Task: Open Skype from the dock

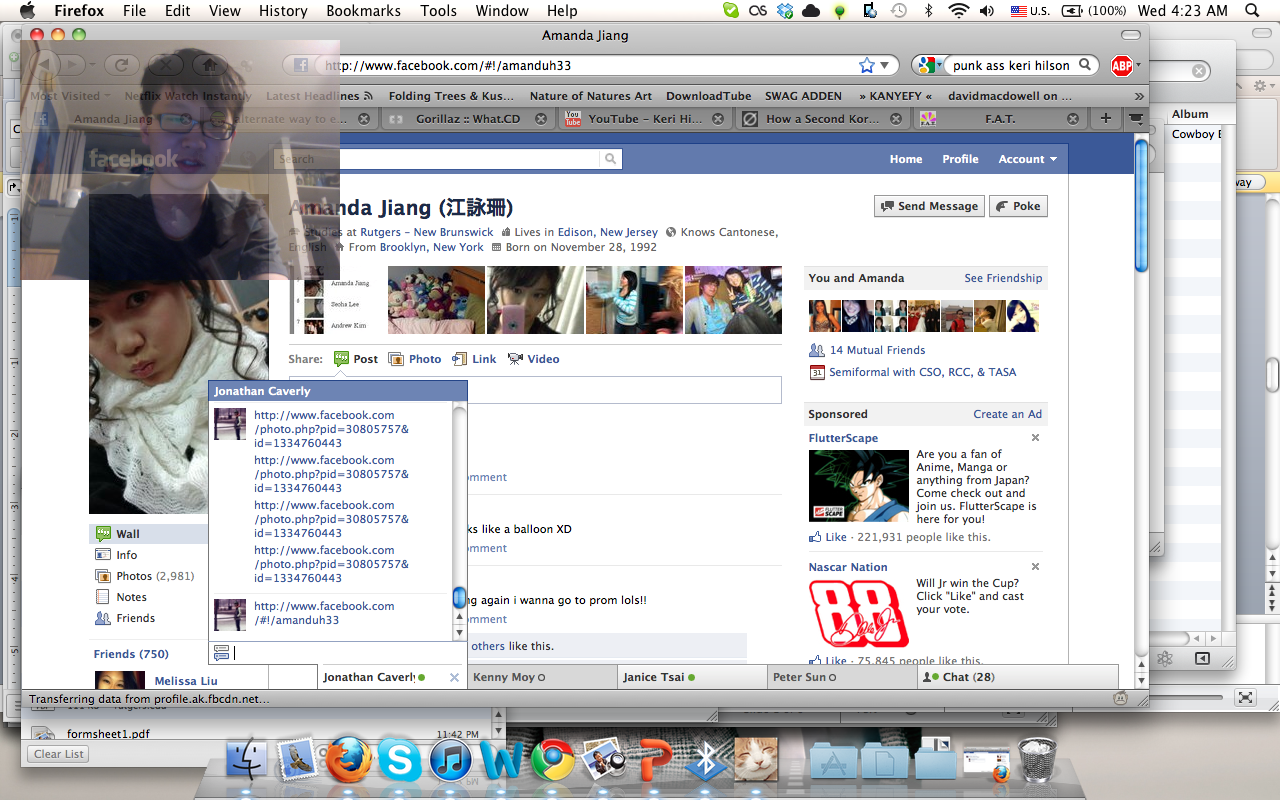Action: pyautogui.click(x=399, y=761)
